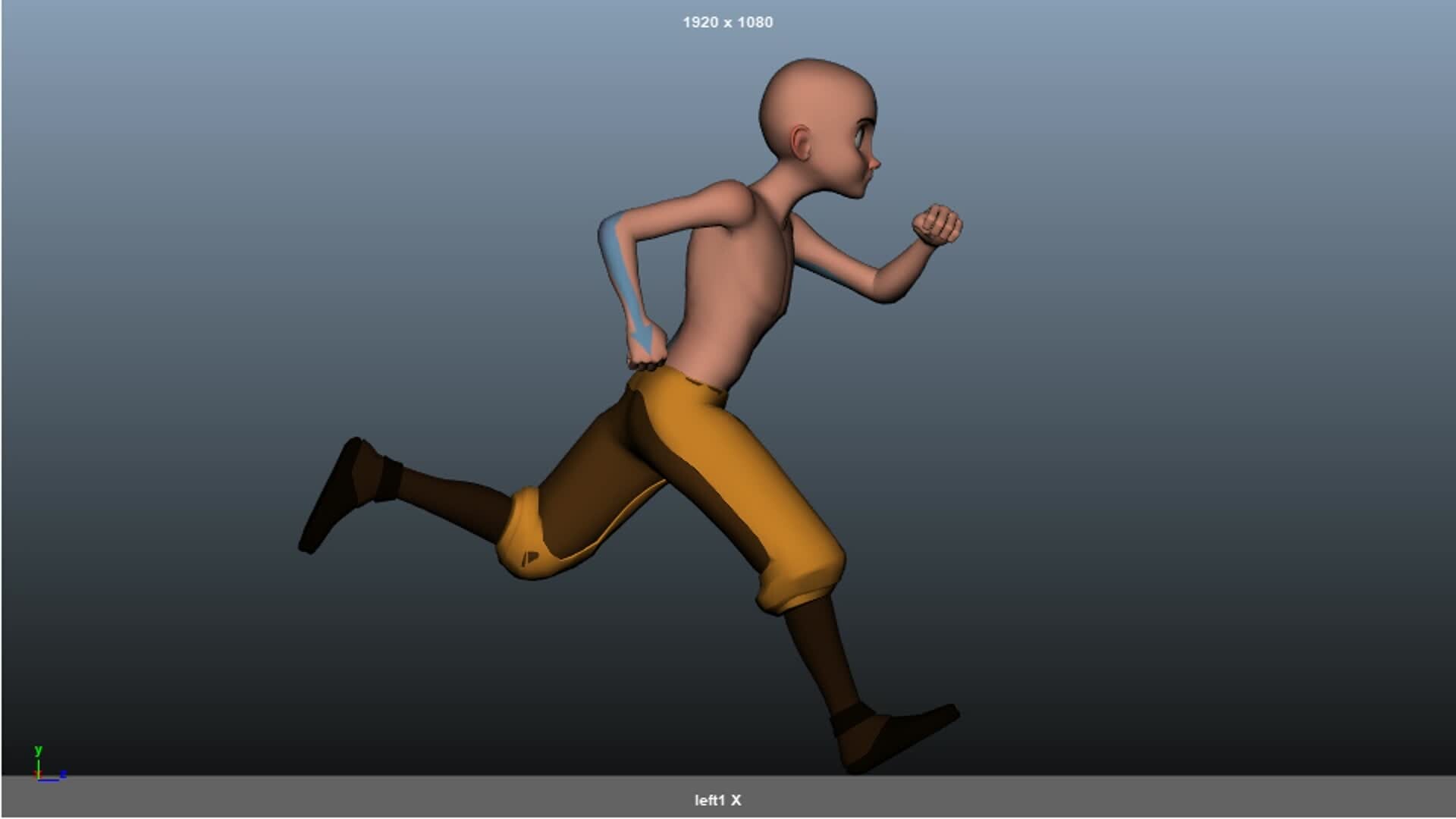This screenshot has width=1456, height=819.
Task: Click the 1920 x 1080 resolution label
Action: coord(727,23)
